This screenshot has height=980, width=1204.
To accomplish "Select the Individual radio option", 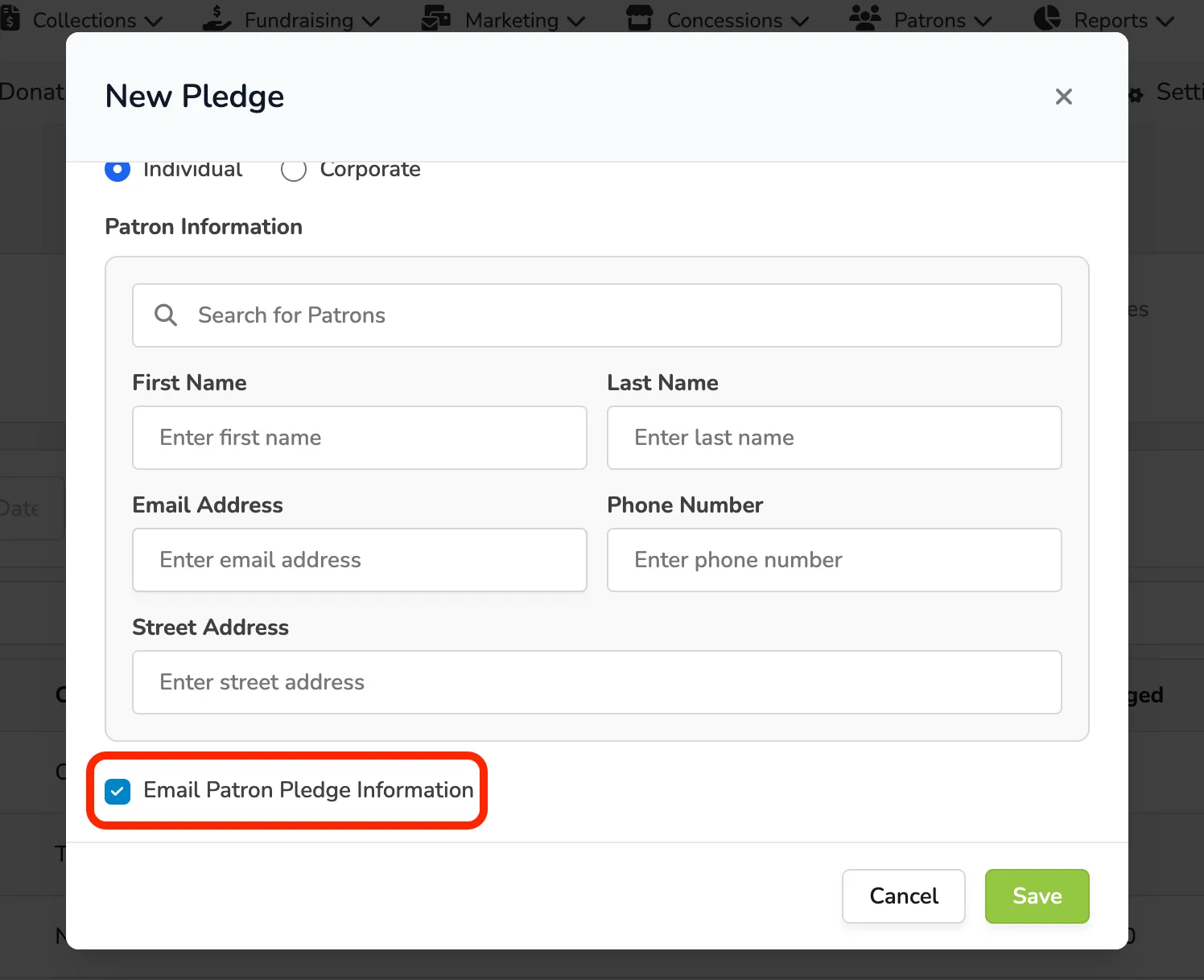I will pos(118,170).
